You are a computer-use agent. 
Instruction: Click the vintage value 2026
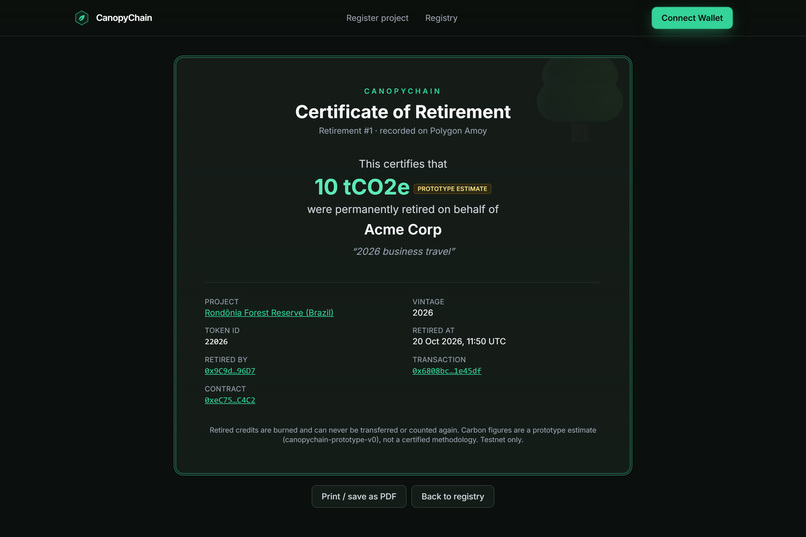(423, 312)
